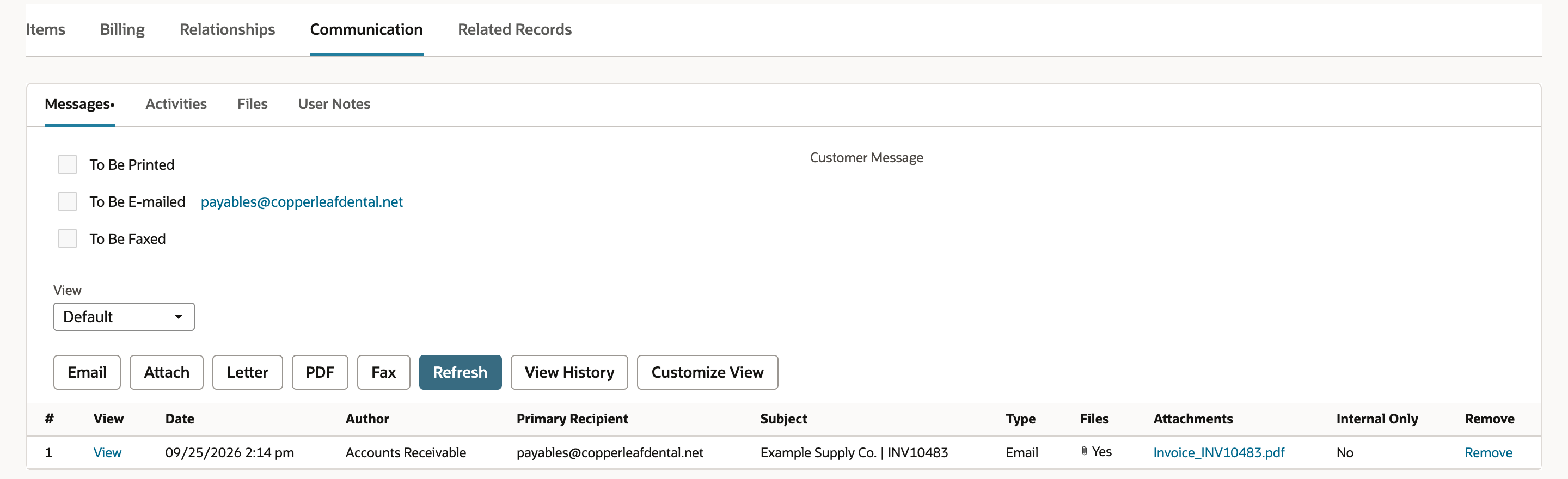Screen dimensions: 1568x479
Task: Open the View link in row 1
Action: 107,452
